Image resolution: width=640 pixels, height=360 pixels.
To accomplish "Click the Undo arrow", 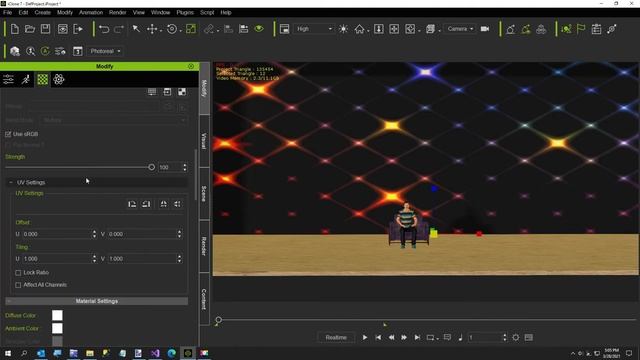I will (104, 29).
